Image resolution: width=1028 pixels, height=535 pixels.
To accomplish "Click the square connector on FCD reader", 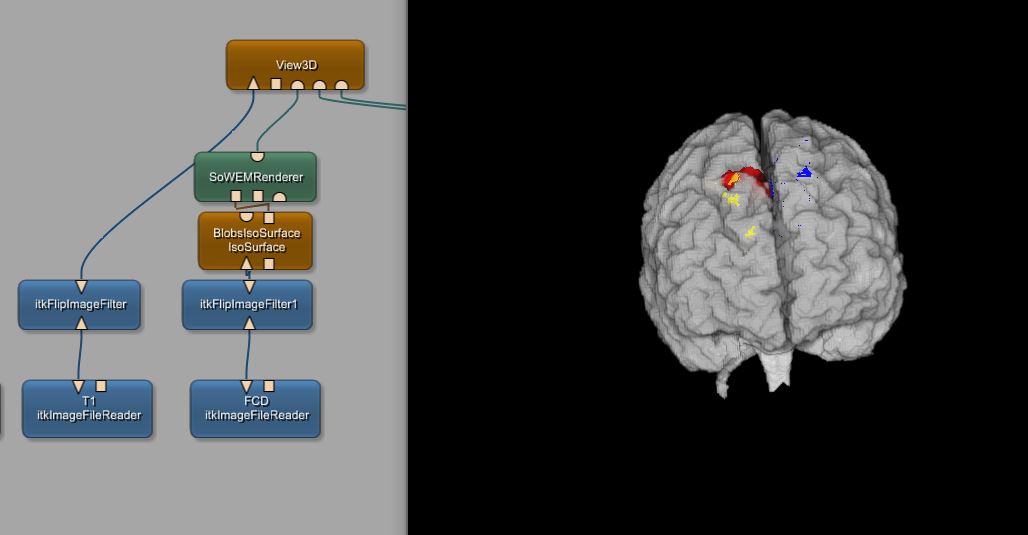I will 269,386.
